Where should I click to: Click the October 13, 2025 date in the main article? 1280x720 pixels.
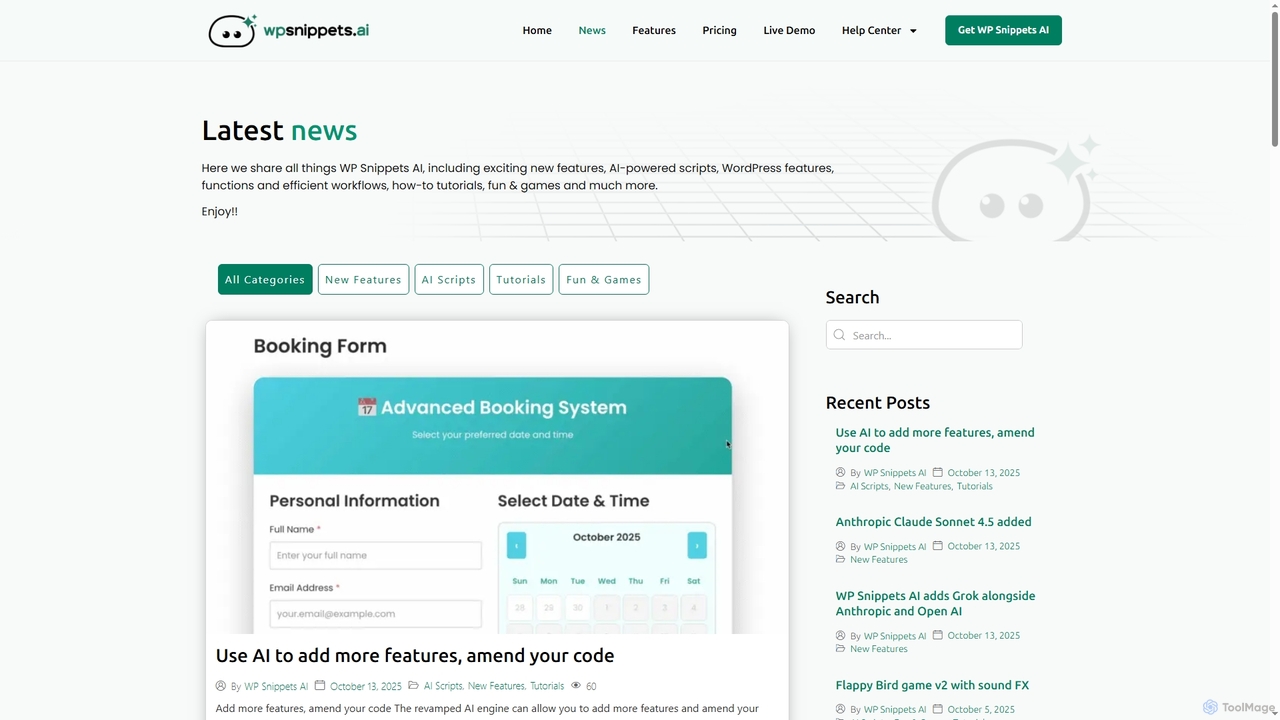(366, 686)
